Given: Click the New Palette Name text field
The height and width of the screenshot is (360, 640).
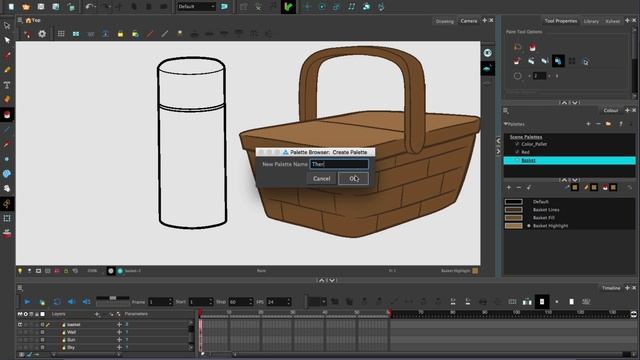Looking at the screenshot, I should tap(339, 164).
